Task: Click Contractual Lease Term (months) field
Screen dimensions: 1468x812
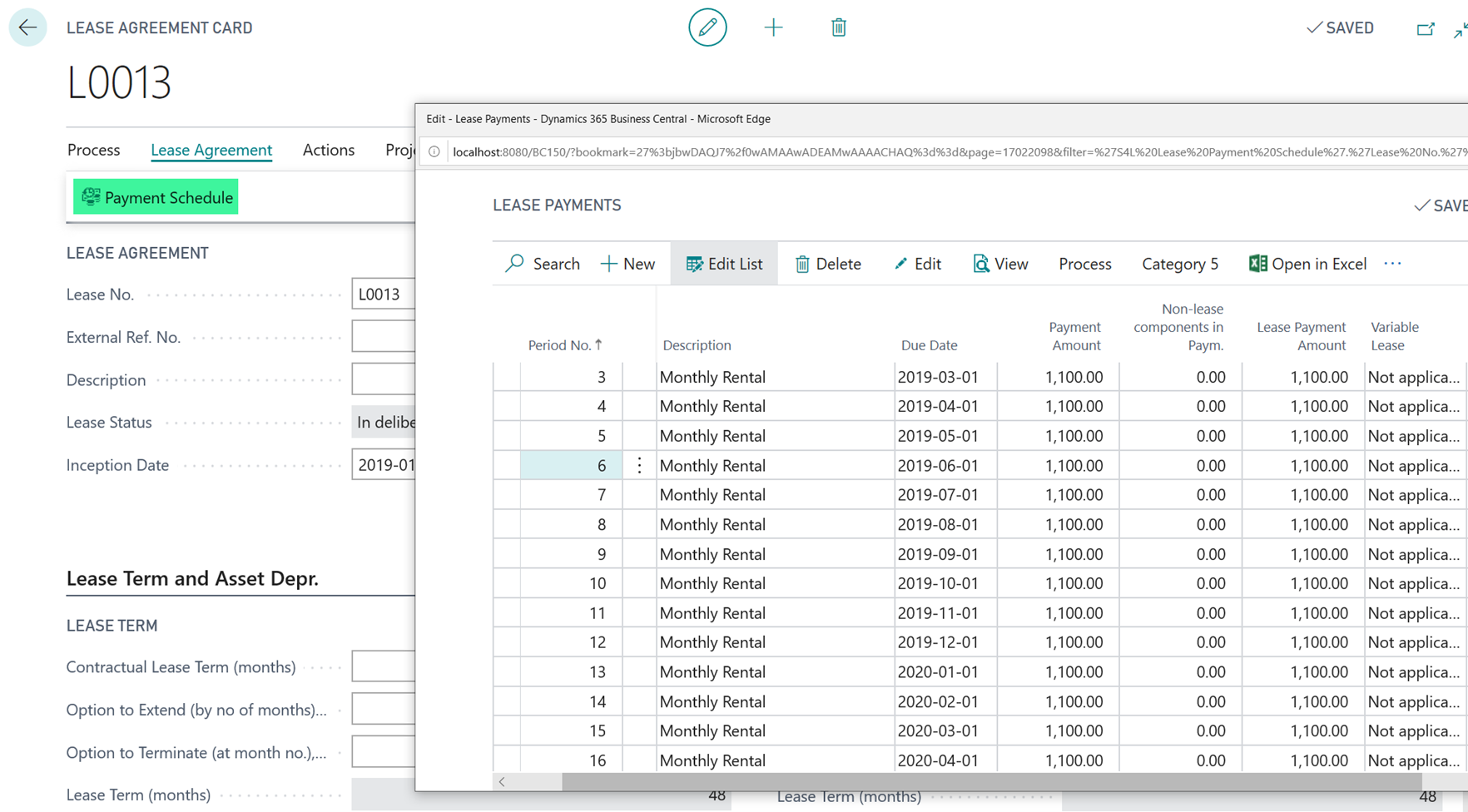Action: pos(384,666)
